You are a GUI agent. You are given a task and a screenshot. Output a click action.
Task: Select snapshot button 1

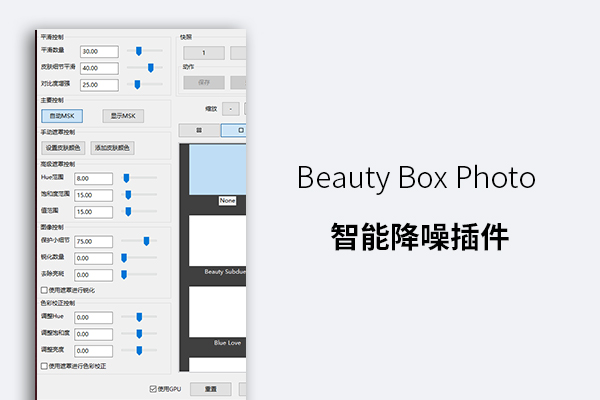point(204,53)
